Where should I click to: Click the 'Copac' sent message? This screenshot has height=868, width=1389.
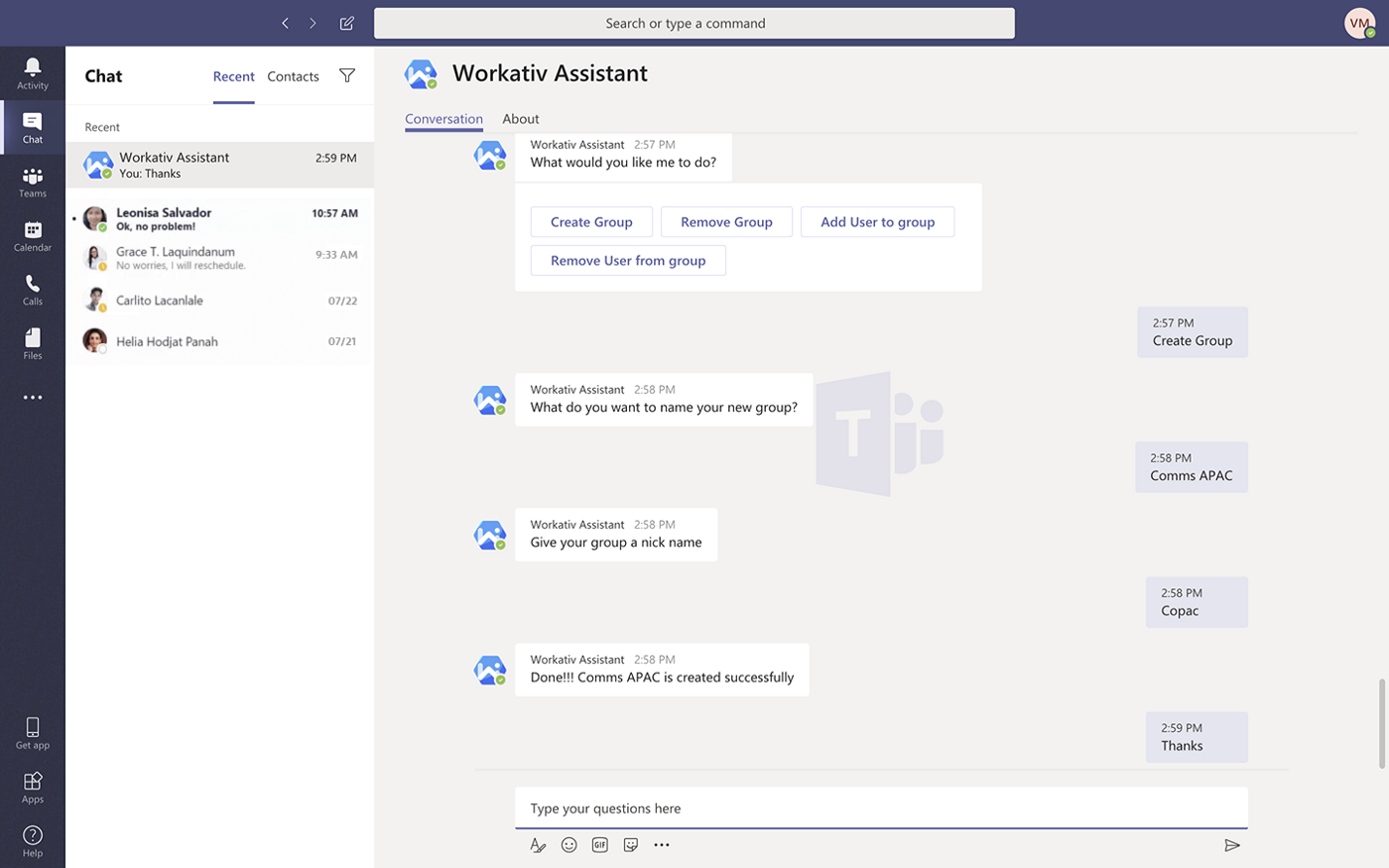click(1198, 602)
